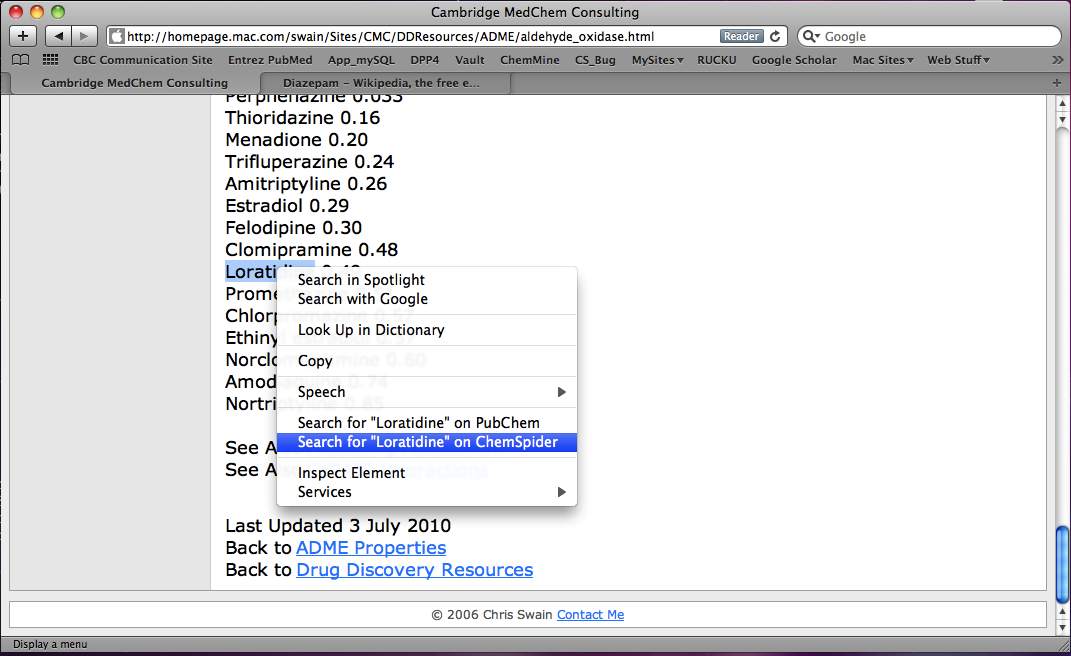The height and width of the screenshot is (656, 1071).
Task: Open the Top Sites grid icon
Action: [x=51, y=60]
